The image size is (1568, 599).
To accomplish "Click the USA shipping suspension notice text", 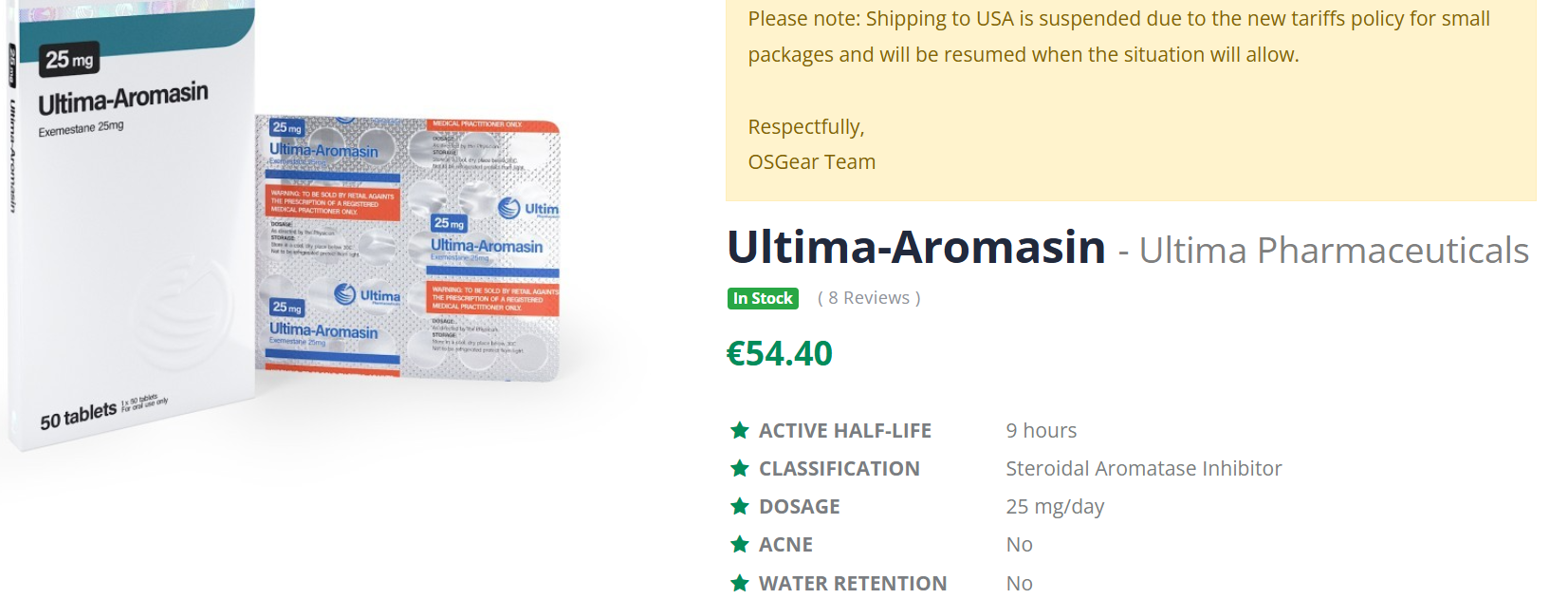I will click(1118, 36).
